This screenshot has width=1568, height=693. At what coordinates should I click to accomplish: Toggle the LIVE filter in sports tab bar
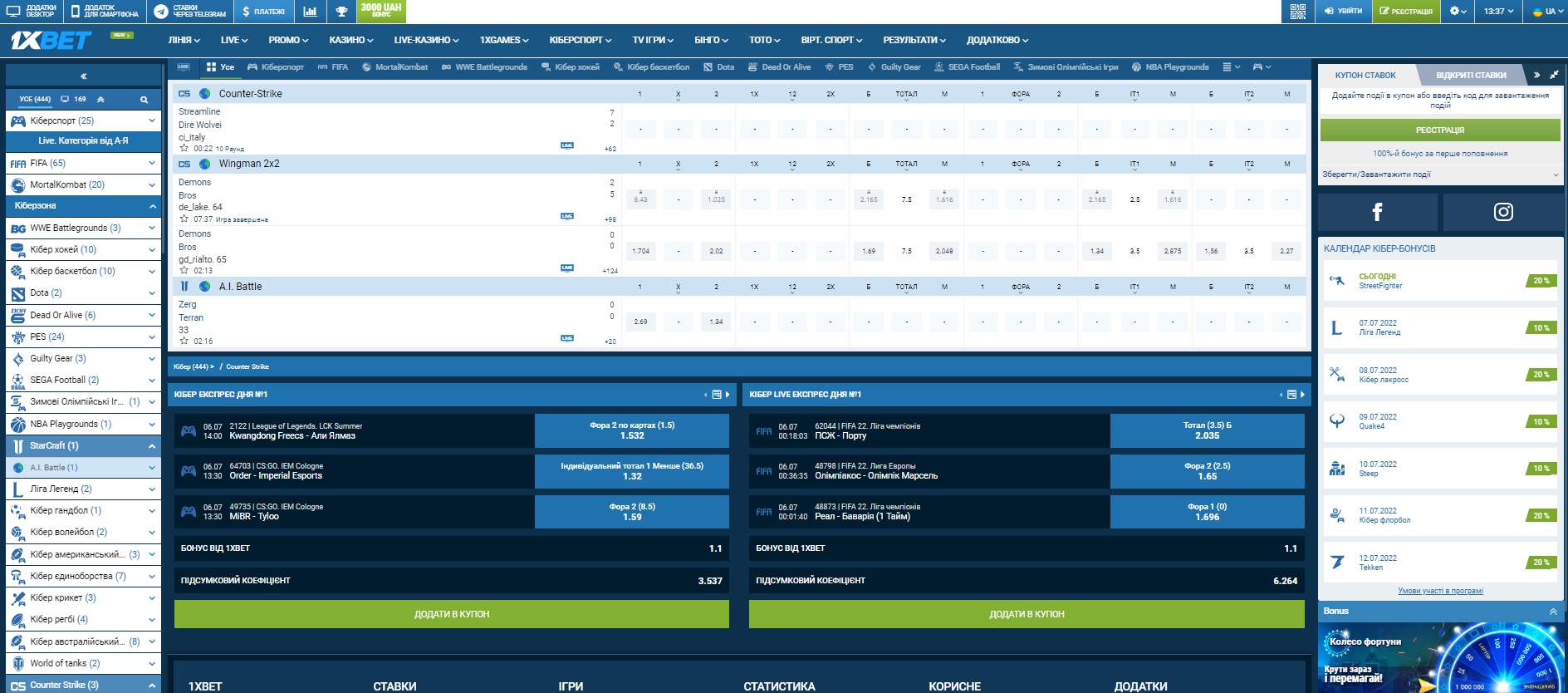184,67
